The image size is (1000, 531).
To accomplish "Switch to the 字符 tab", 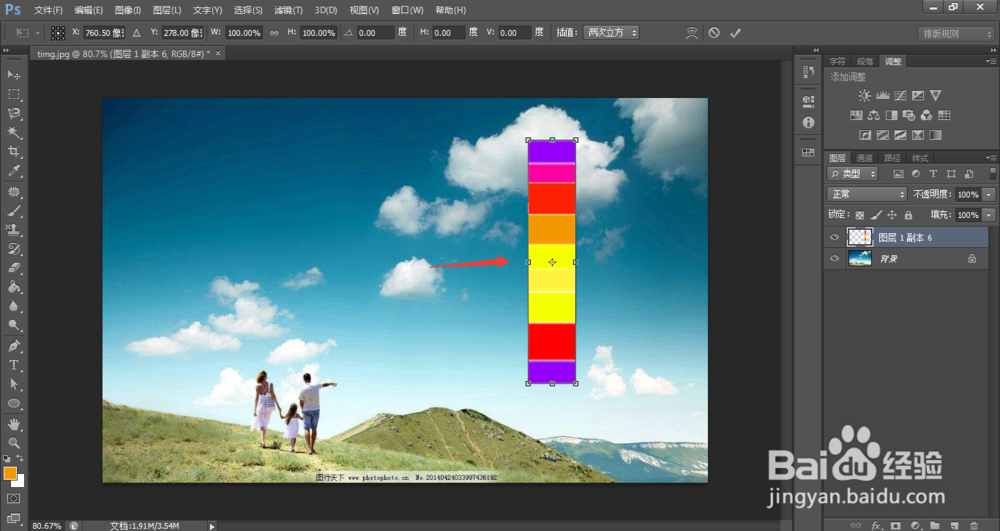I will point(837,61).
